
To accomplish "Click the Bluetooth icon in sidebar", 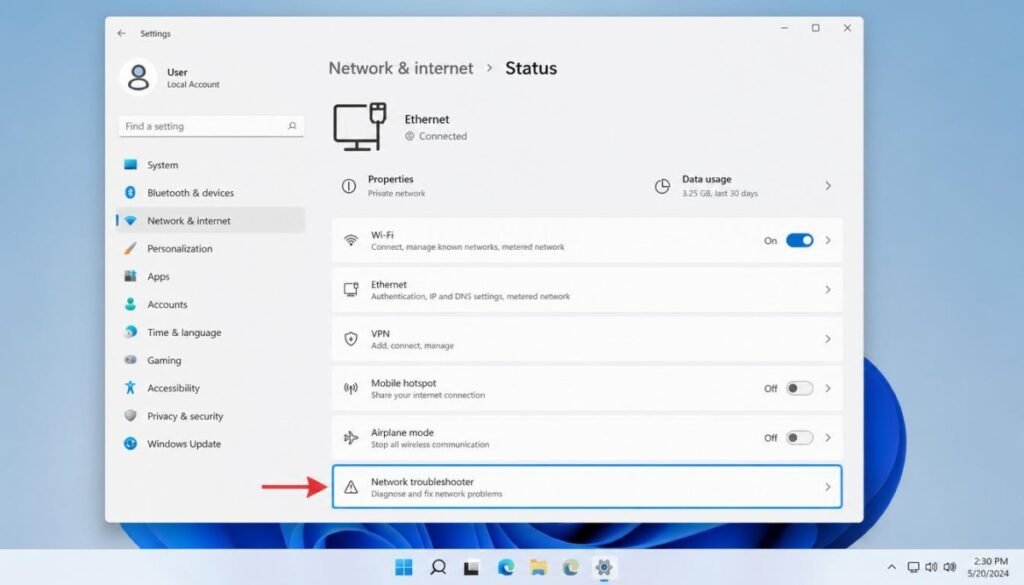I will click(x=130, y=193).
